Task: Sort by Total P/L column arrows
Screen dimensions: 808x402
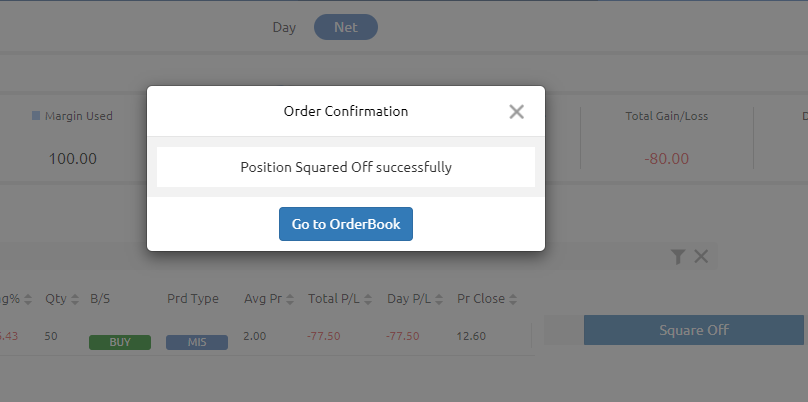Action: point(368,299)
